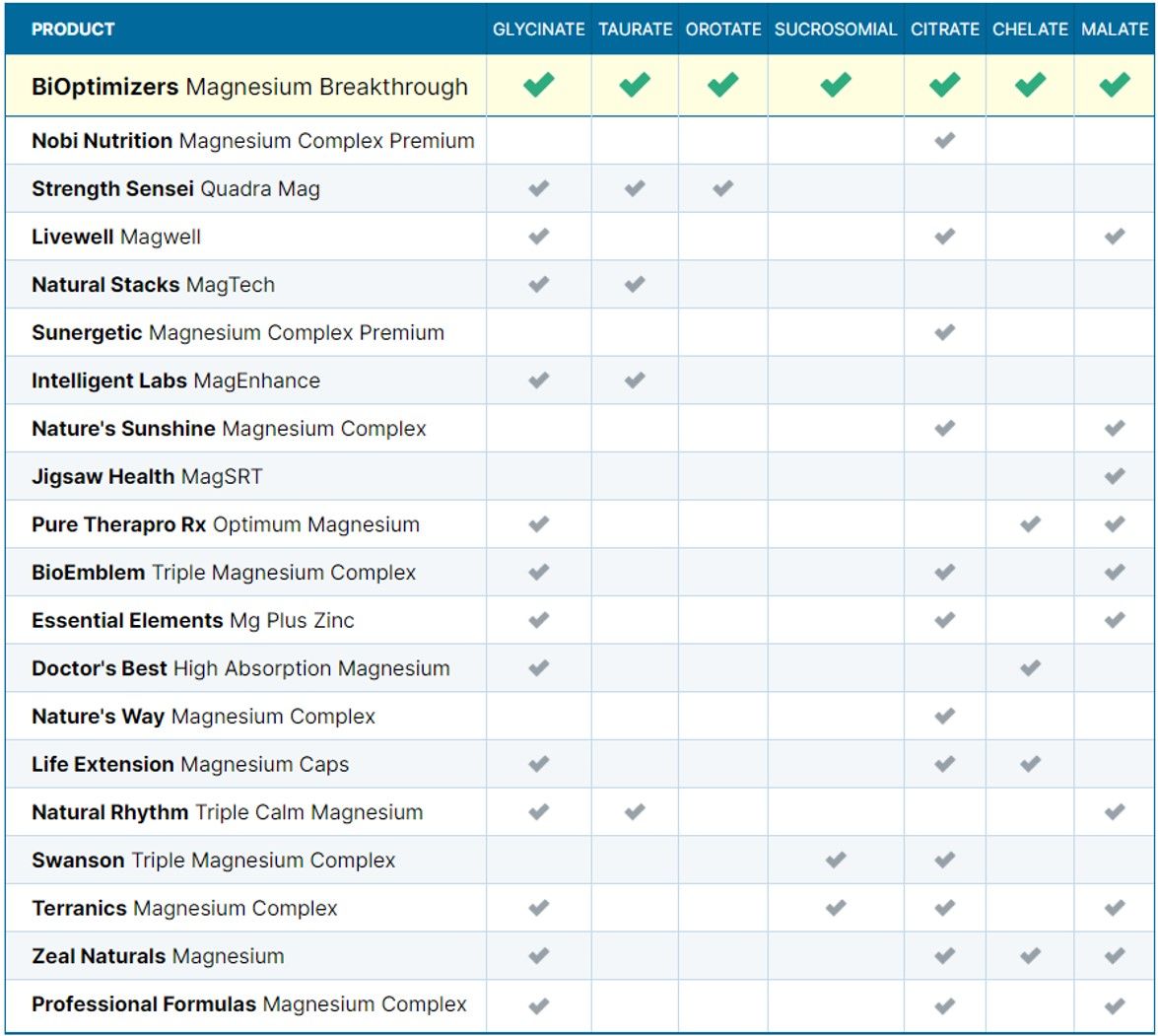Select Nature's Sunshine Magnesium Complex name
This screenshot has height=1036, width=1158.
point(229,429)
